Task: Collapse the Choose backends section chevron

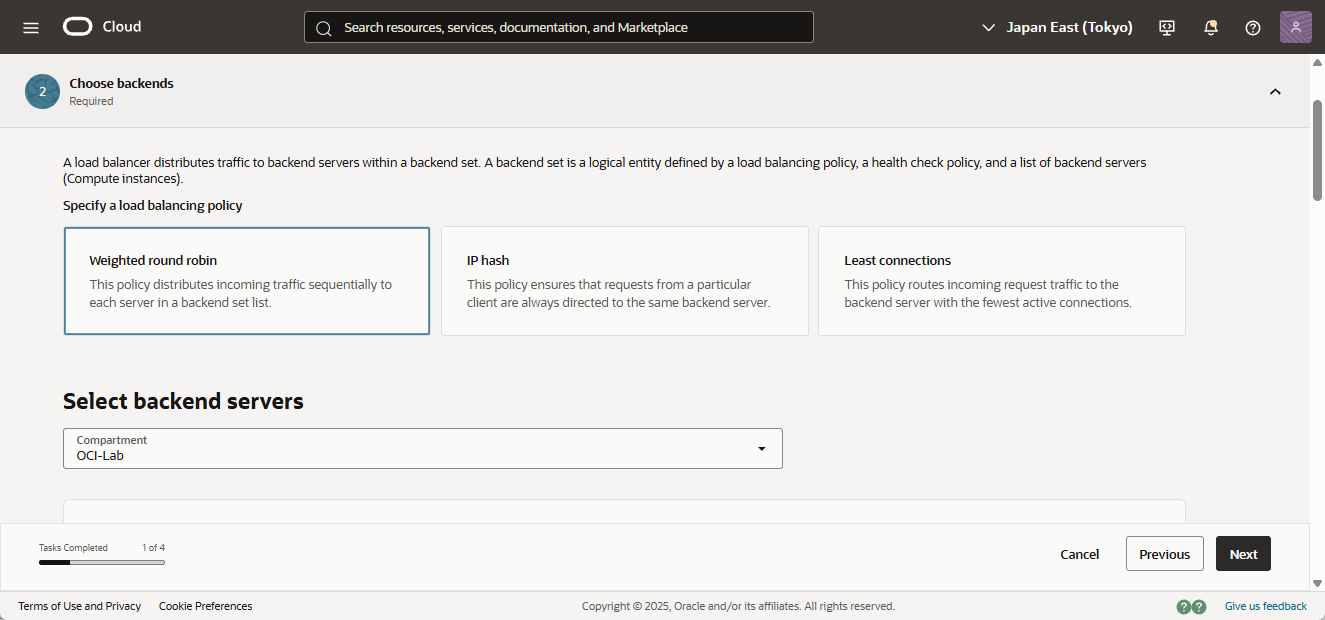Action: click(1275, 91)
